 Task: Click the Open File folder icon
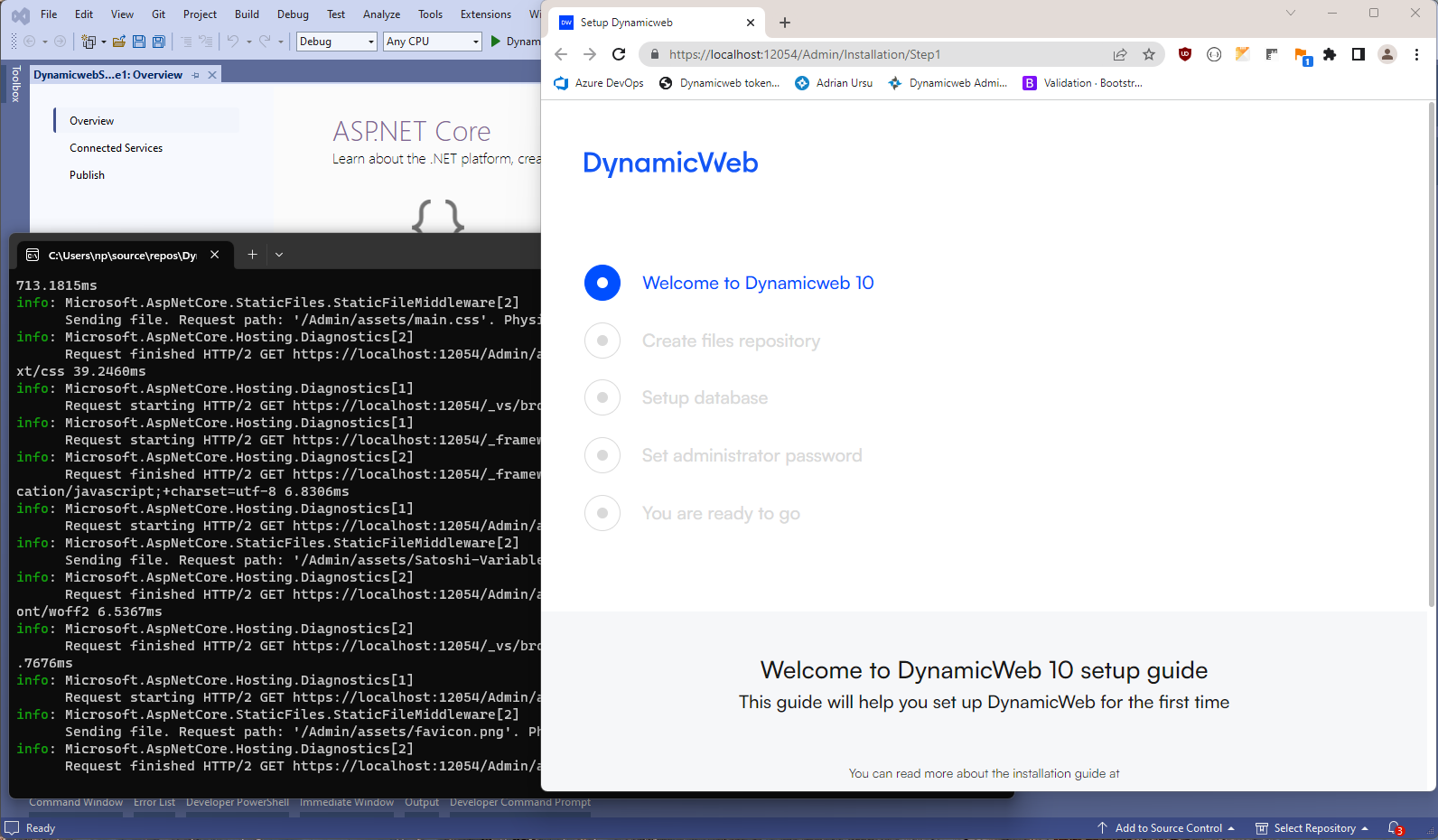(119, 42)
